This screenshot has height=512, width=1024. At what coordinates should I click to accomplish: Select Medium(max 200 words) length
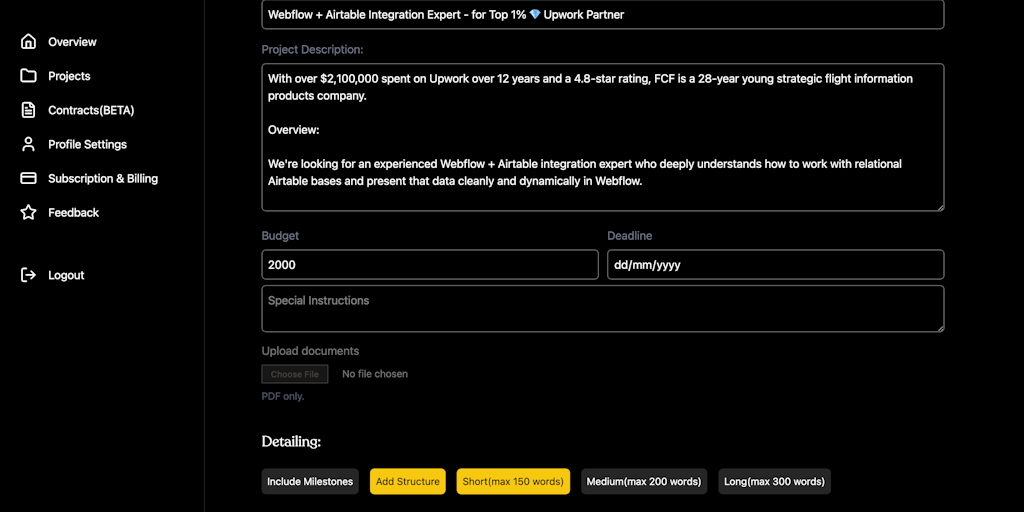[x=643, y=481]
